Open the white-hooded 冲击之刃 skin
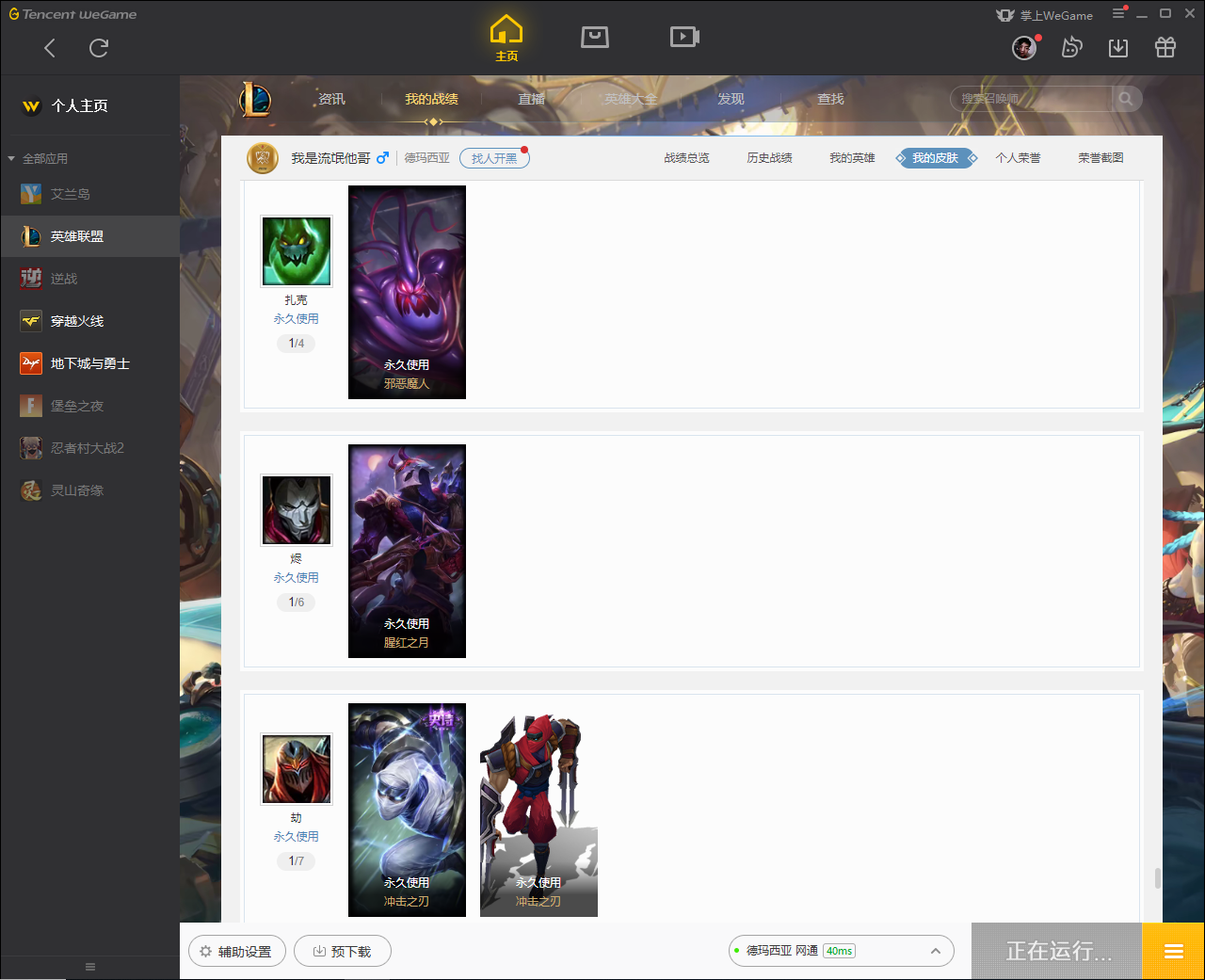1205x980 pixels. (407, 810)
